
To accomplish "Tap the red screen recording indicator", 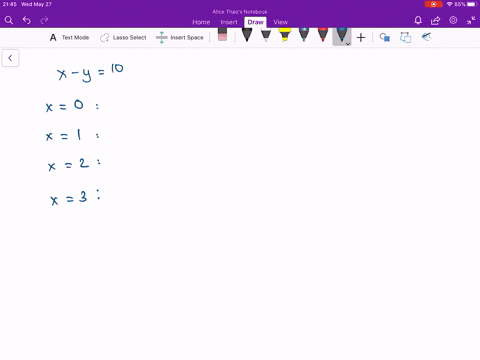I will [x=433, y=4].
